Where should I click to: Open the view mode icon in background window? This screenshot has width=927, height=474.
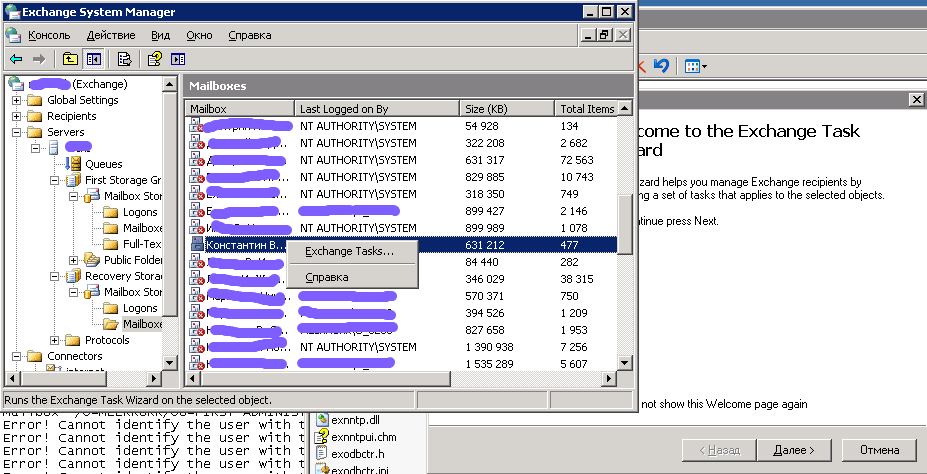tap(692, 66)
